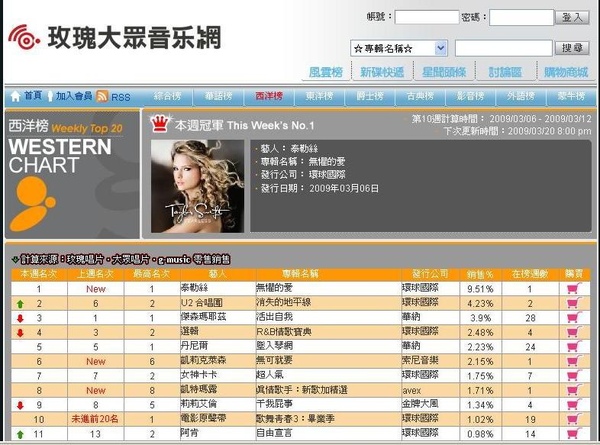Screen dimensions: 600x445
Task: Open the 購物商城 shop link
Action: click(x=566, y=72)
